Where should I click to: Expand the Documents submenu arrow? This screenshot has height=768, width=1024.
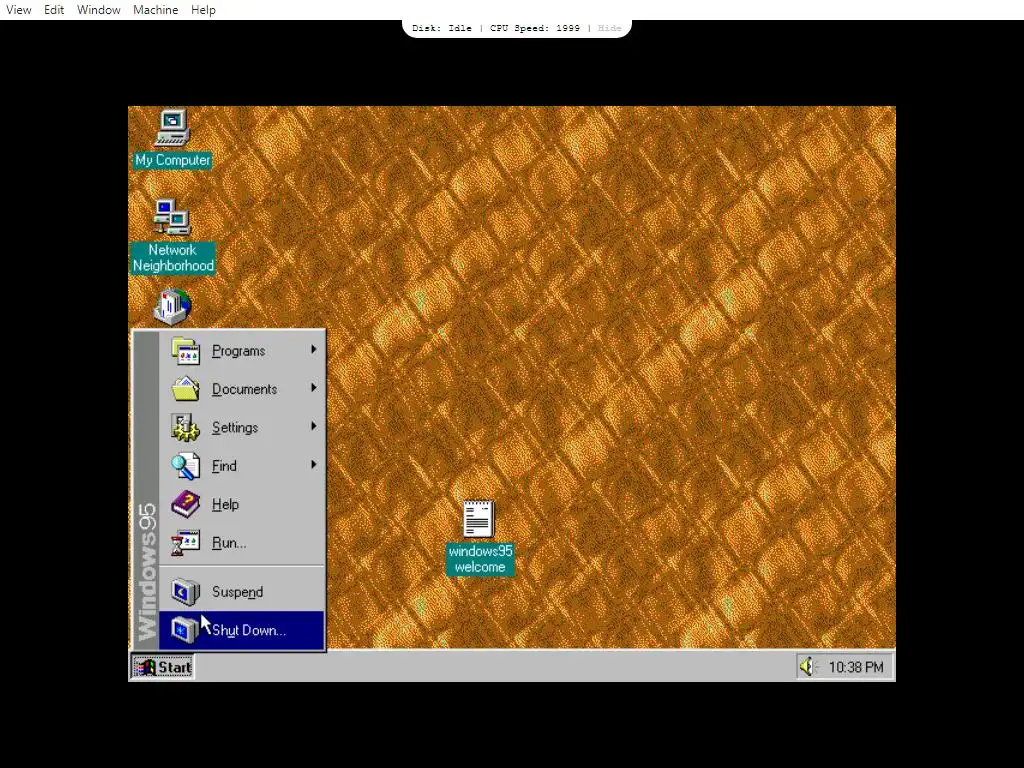point(313,388)
